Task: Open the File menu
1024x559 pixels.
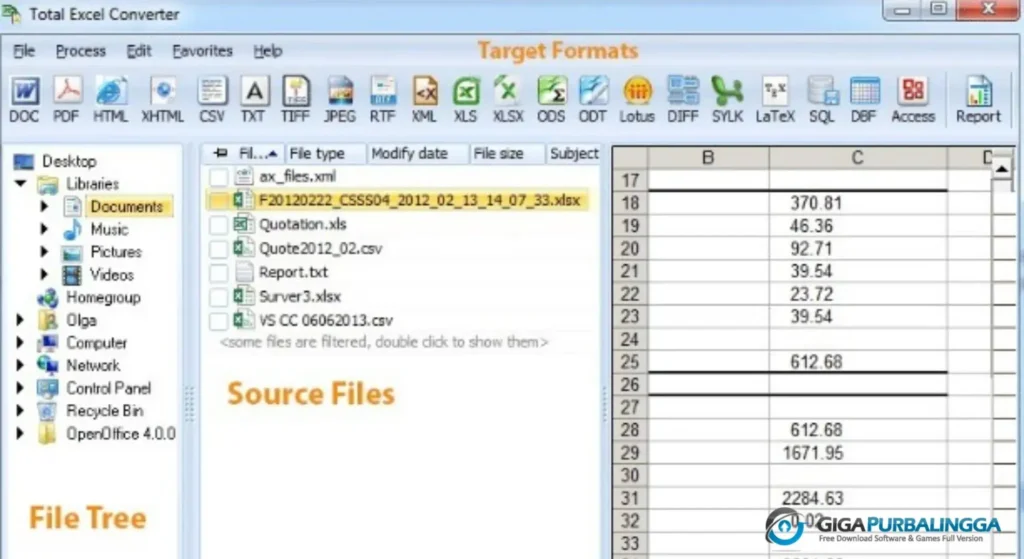Action: coord(24,51)
